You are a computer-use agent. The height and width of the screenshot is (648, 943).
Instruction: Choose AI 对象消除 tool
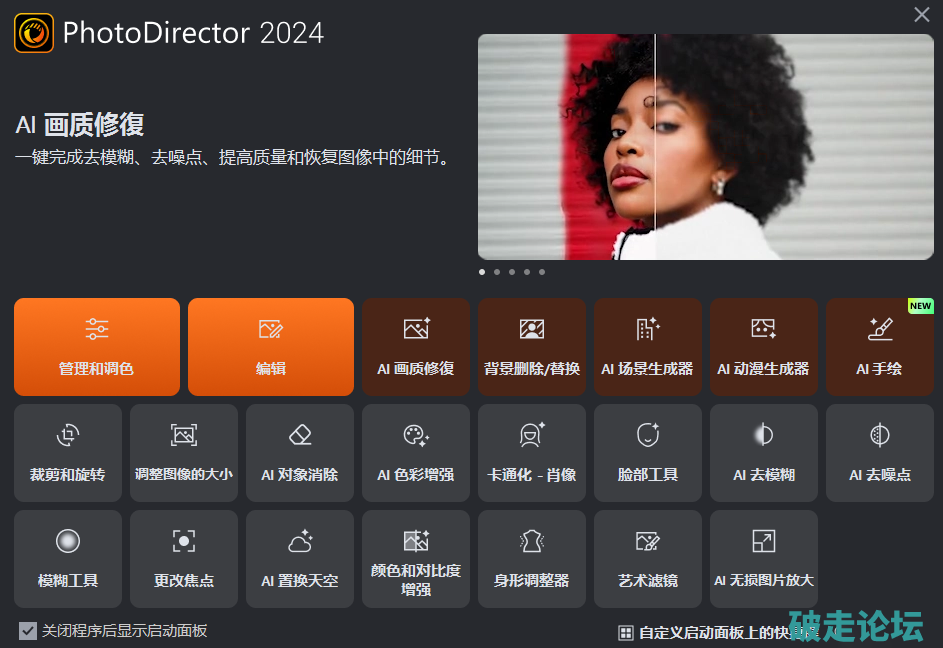pos(300,452)
